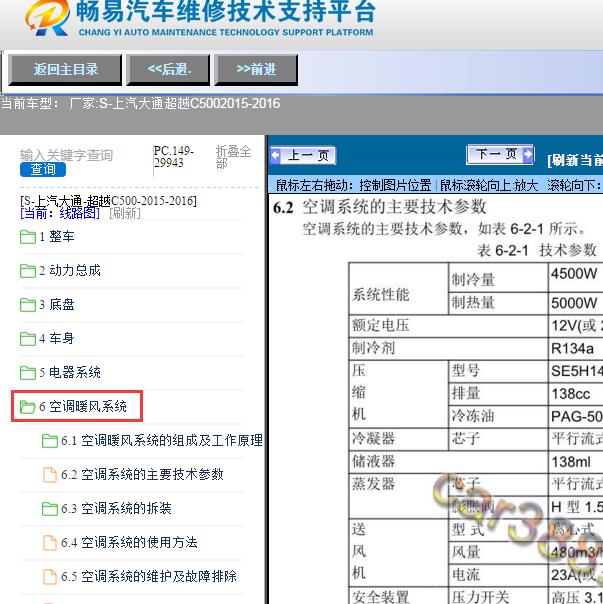This screenshot has width=603, height=604.
Task: Open 6.5 空调系统的维护及故障排除 entry
Action: tap(149, 576)
